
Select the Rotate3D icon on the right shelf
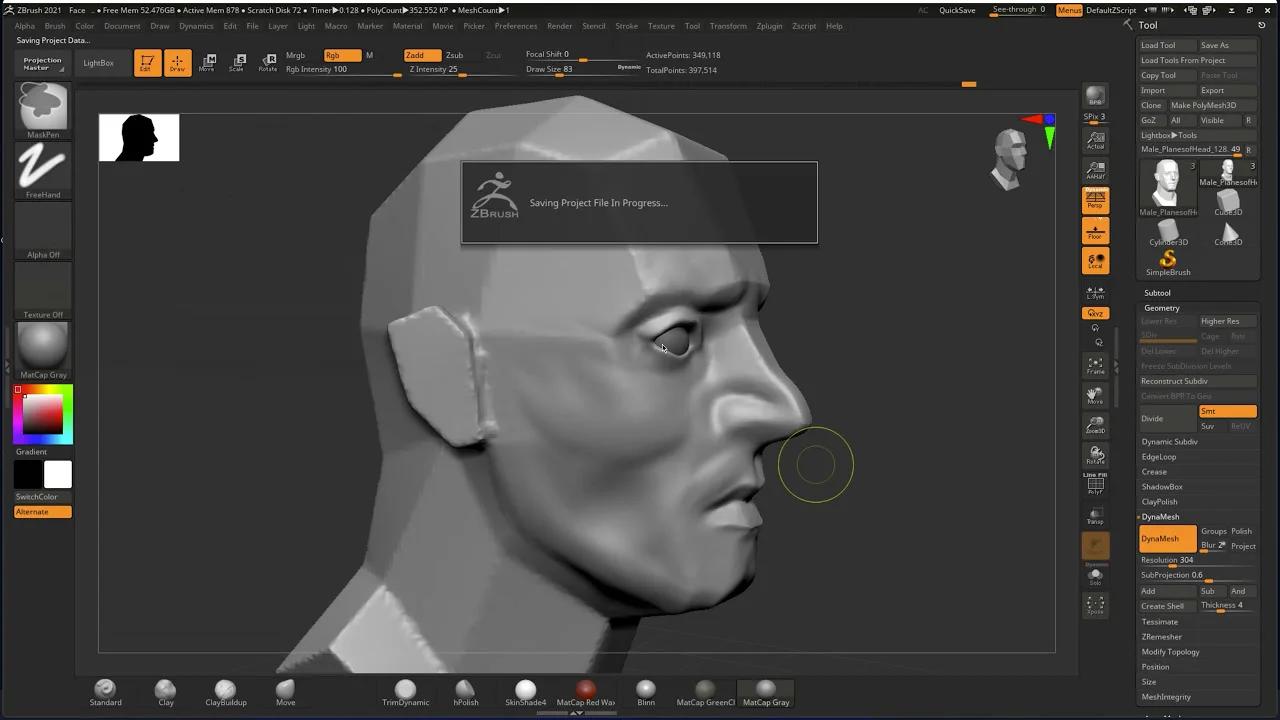[x=1095, y=455]
